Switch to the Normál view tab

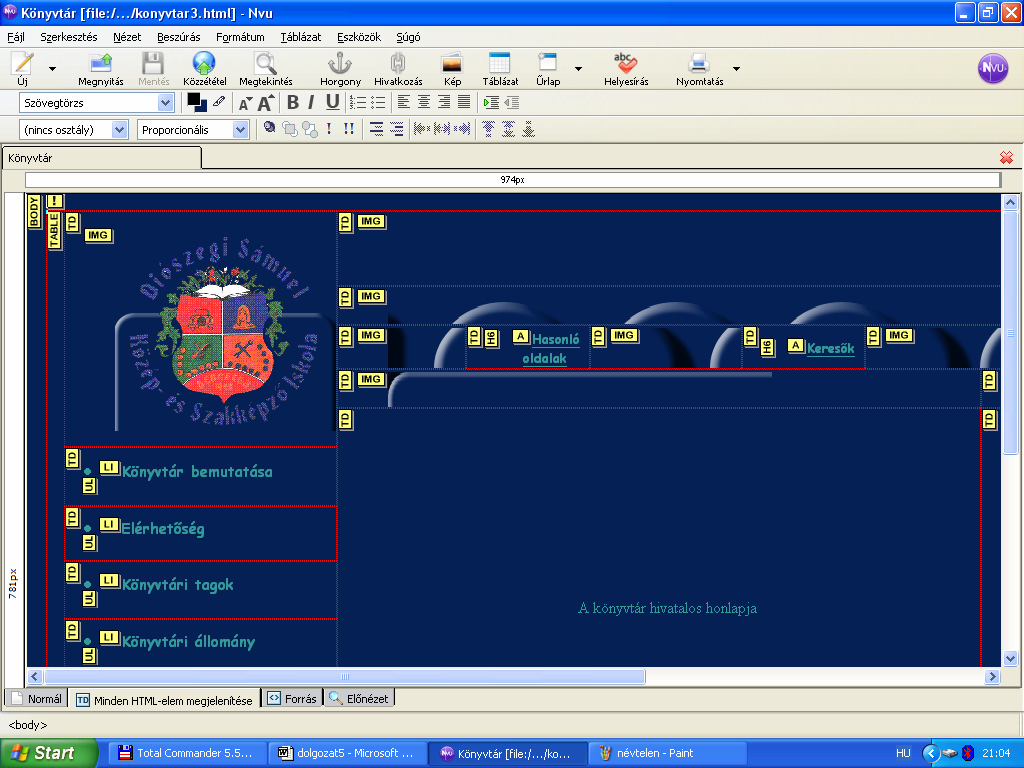[37, 699]
